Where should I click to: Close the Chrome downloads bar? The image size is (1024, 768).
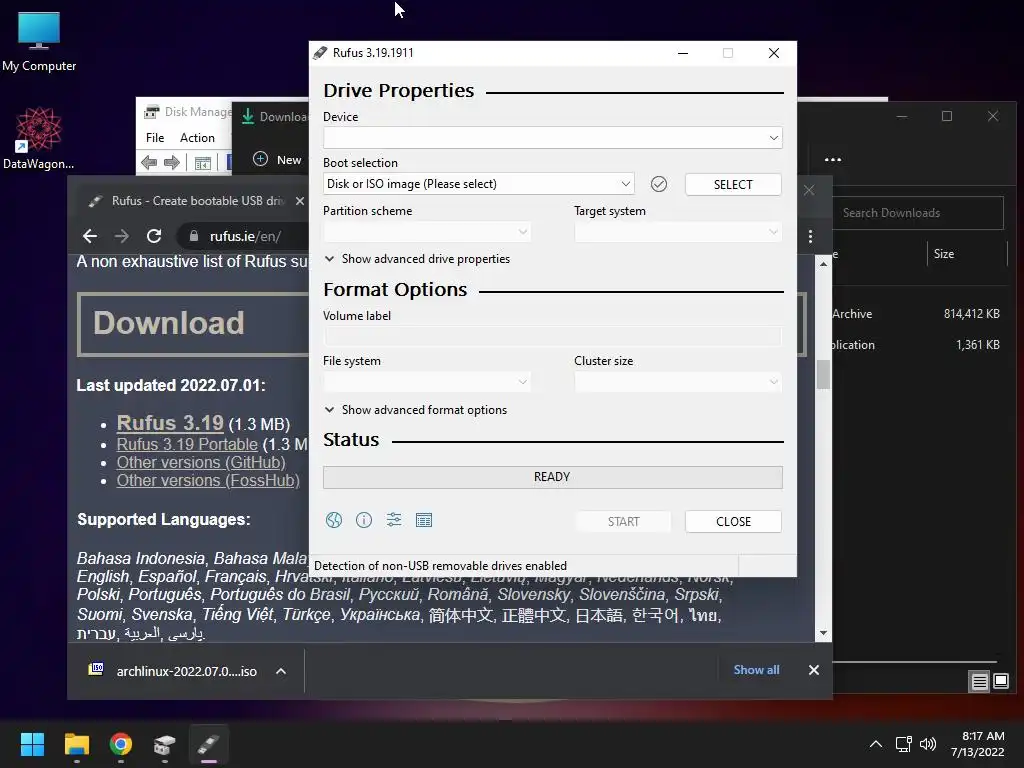click(x=814, y=670)
